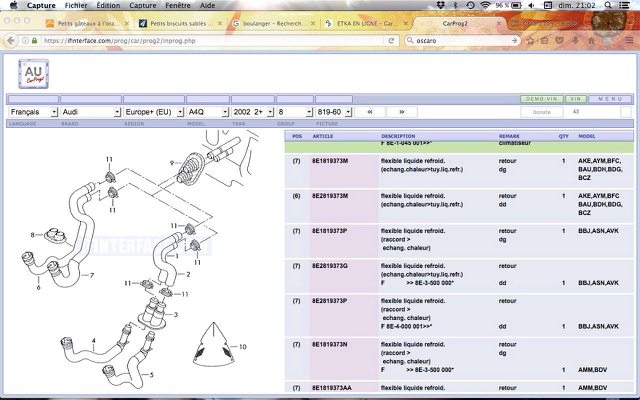The image size is (640, 400).
Task: Open Time Machine menu bar icon
Action: click(x=470, y=5)
